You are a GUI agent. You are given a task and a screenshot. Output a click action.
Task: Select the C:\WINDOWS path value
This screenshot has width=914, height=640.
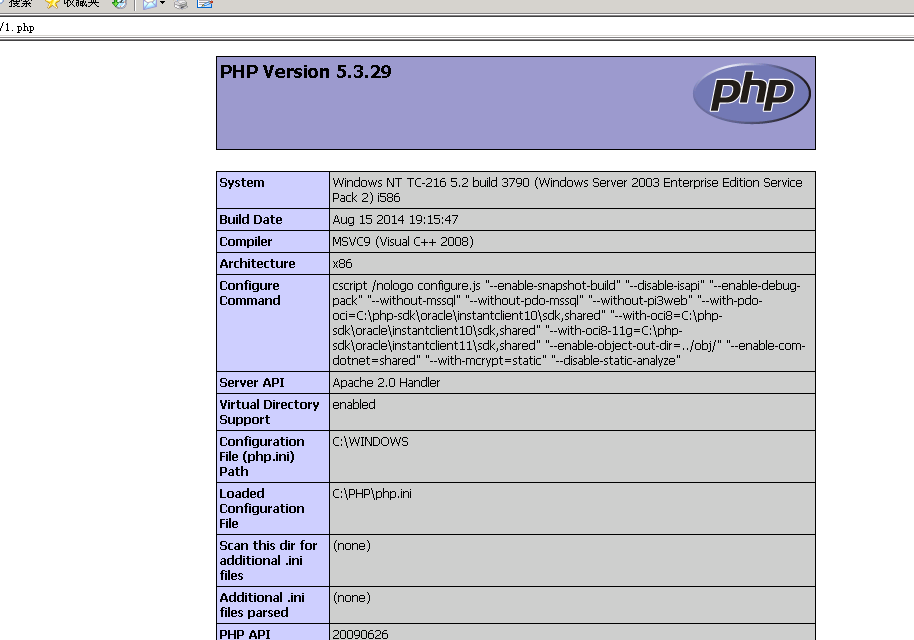click(370, 442)
